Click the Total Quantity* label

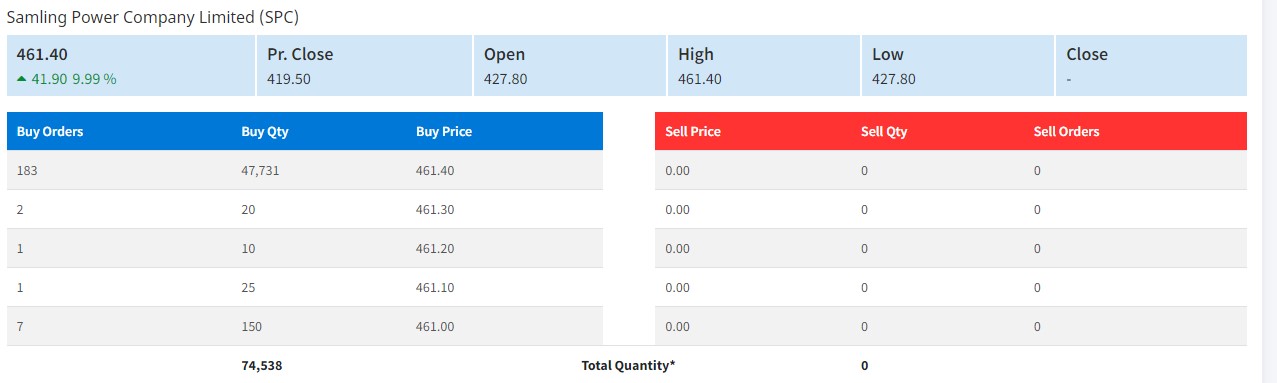click(628, 365)
